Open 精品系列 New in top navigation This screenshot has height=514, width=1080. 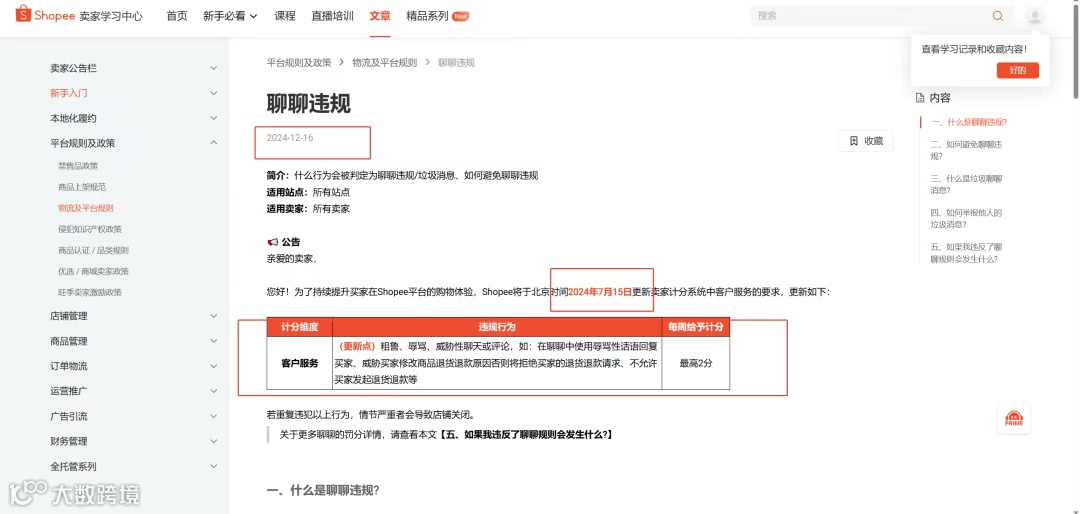pos(437,16)
